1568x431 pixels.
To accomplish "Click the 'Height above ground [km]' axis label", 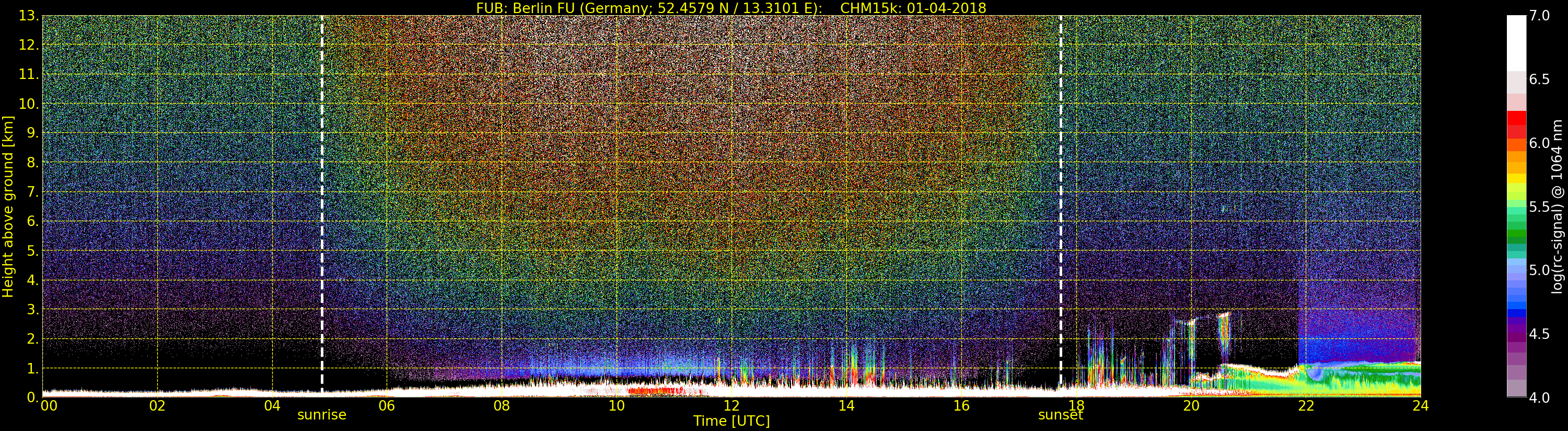I will pyautogui.click(x=8, y=207).
